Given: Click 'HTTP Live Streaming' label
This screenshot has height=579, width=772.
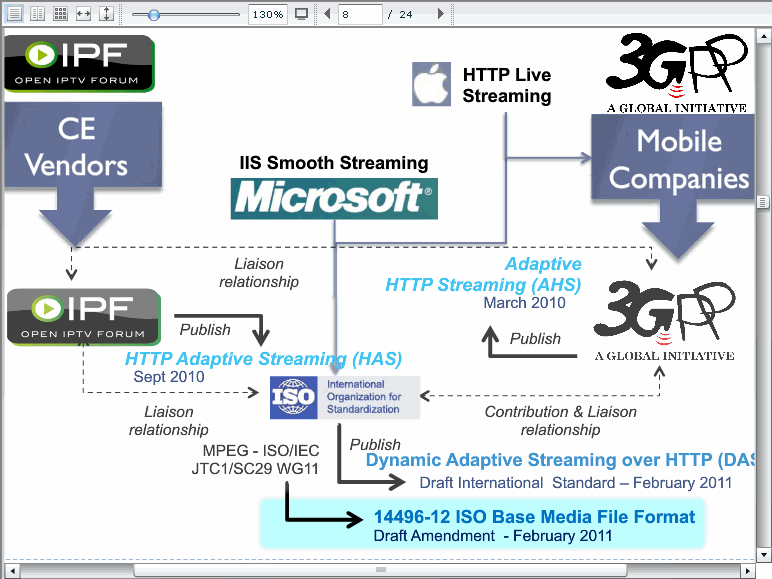Looking at the screenshot, I should [x=507, y=85].
